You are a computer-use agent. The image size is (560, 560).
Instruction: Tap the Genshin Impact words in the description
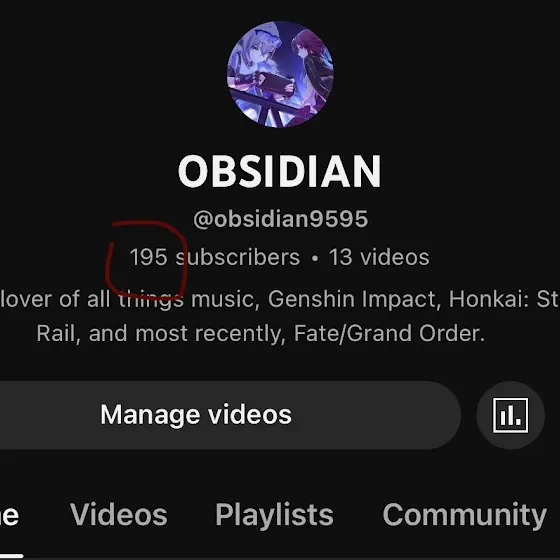[352, 299]
